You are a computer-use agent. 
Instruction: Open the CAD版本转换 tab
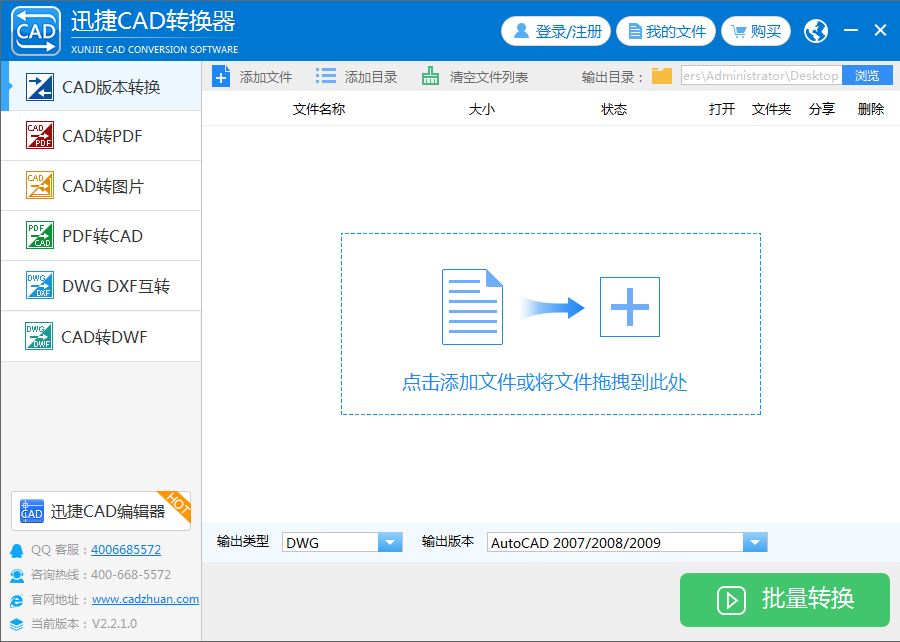pyautogui.click(x=102, y=87)
